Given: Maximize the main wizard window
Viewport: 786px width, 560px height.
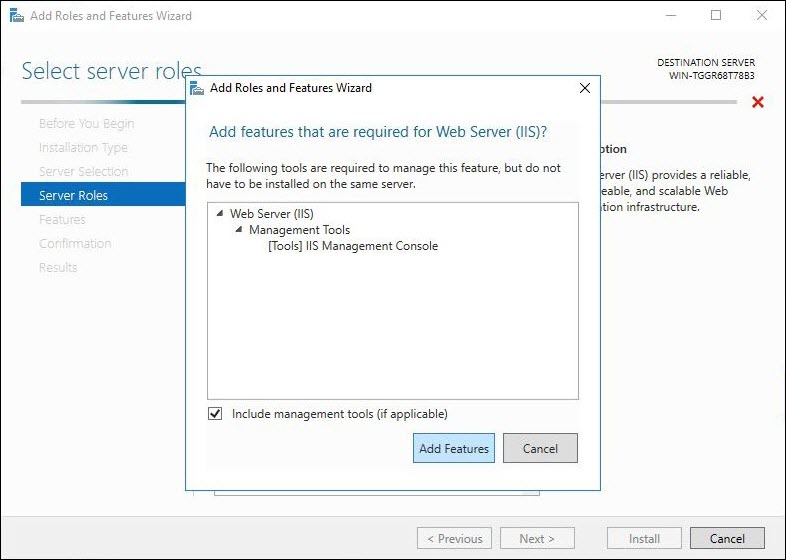Looking at the screenshot, I should [716, 16].
